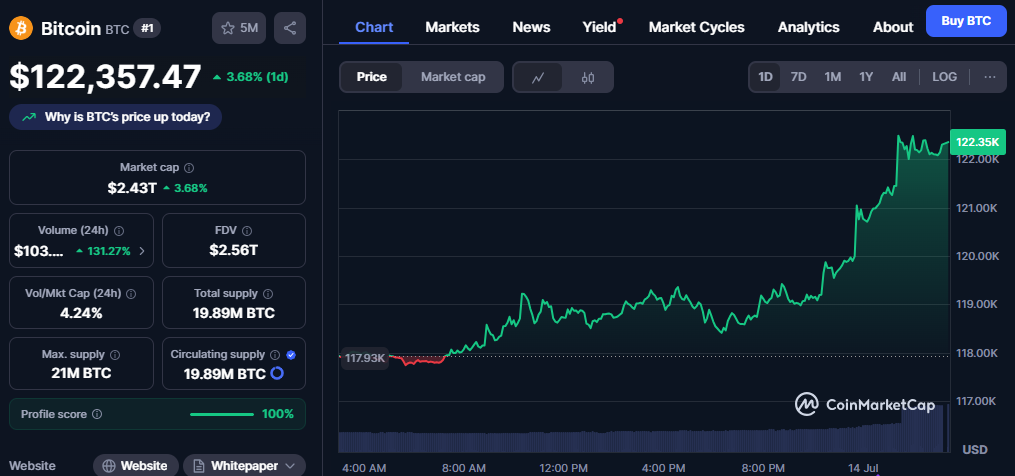Image resolution: width=1015 pixels, height=476 pixels.
Task: Enable LOG scale on chart
Action: [944, 77]
